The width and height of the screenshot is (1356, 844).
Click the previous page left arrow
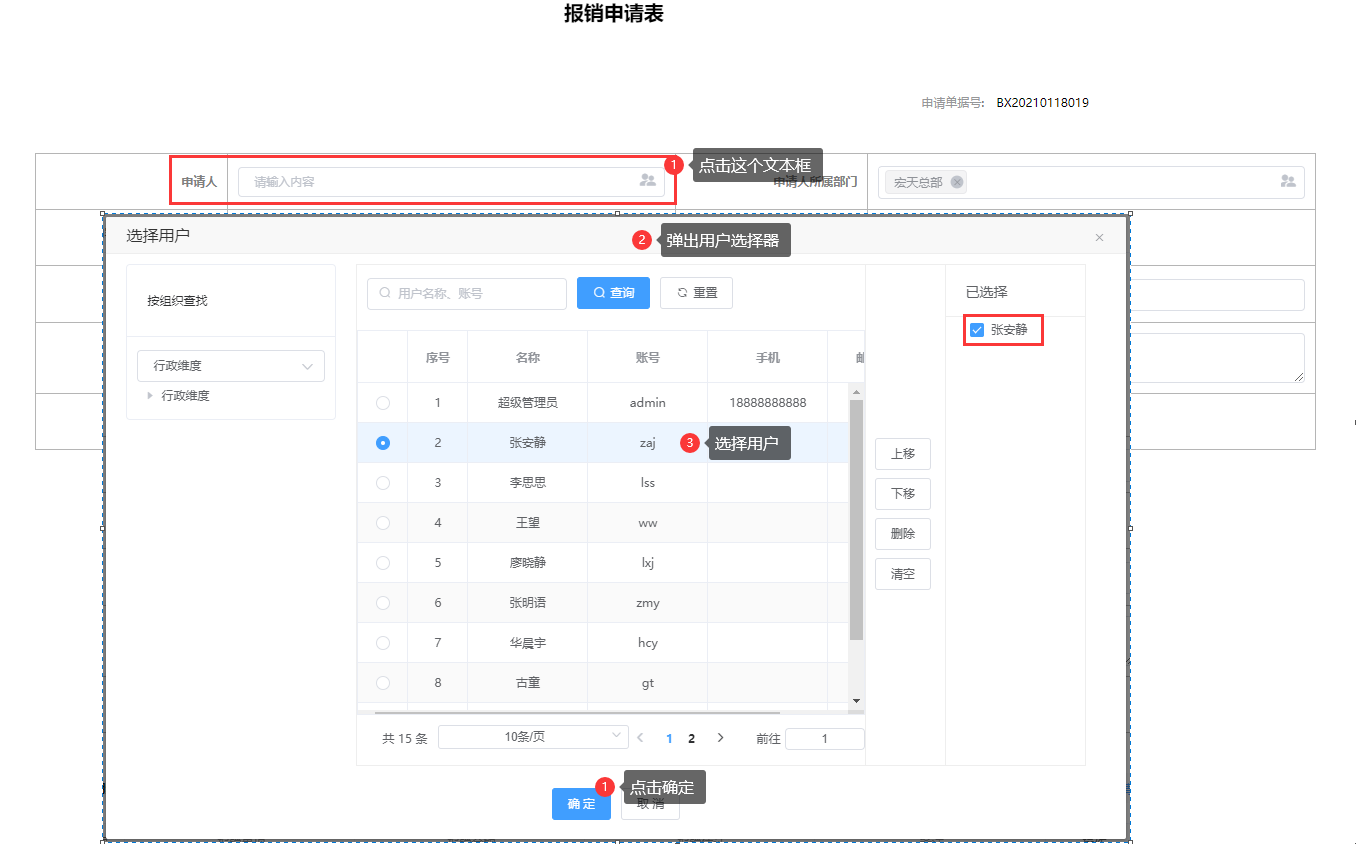(641, 738)
